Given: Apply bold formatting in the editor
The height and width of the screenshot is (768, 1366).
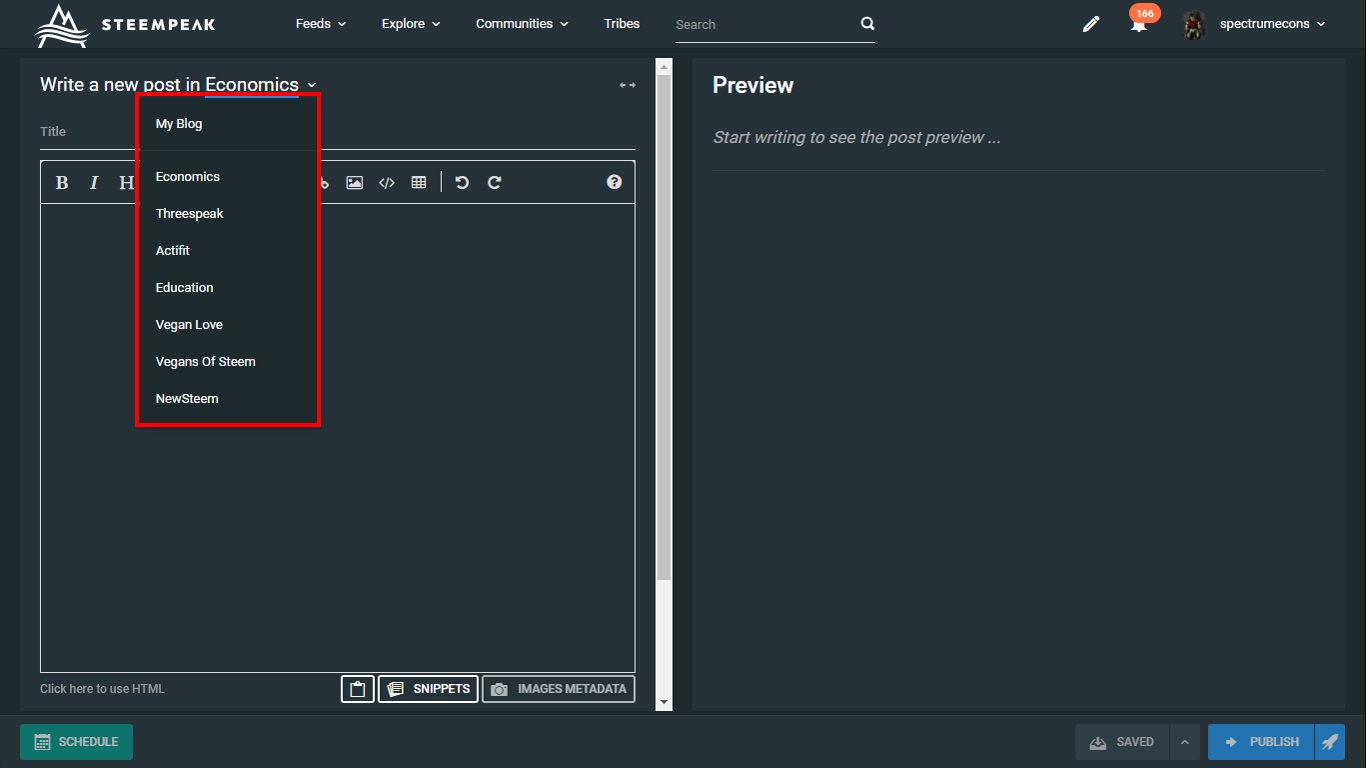Looking at the screenshot, I should point(62,182).
